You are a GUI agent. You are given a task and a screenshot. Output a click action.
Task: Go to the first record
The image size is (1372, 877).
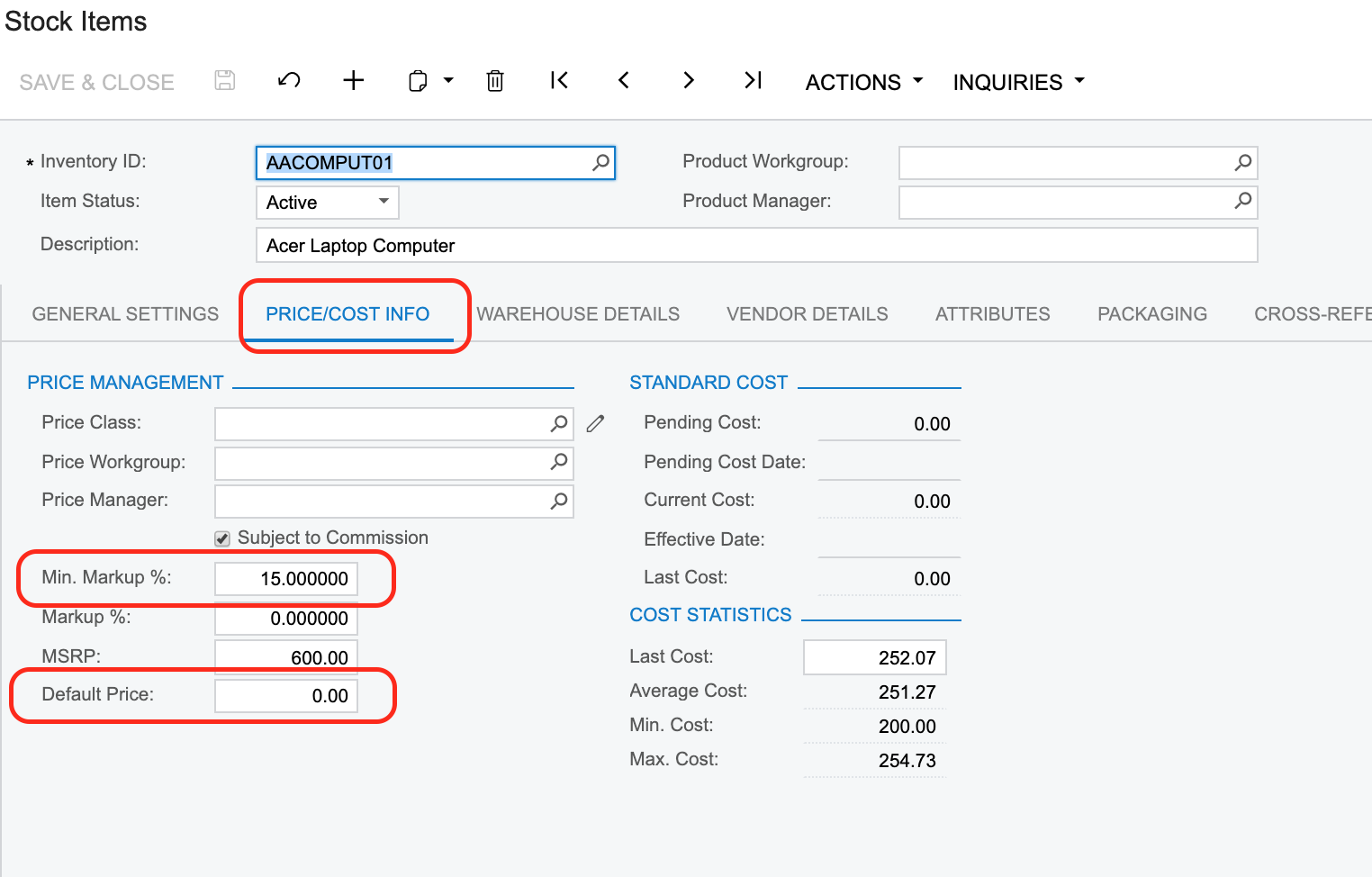(559, 81)
